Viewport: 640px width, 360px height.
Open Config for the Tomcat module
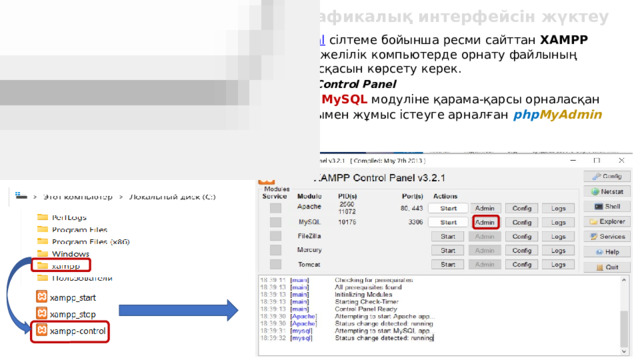click(522, 264)
